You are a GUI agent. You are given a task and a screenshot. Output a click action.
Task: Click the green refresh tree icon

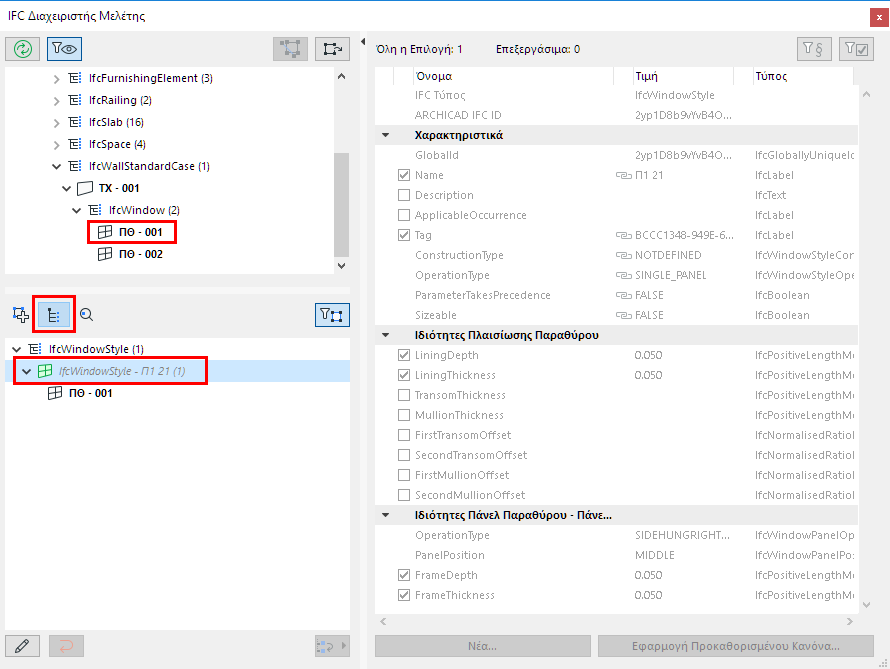(x=23, y=49)
